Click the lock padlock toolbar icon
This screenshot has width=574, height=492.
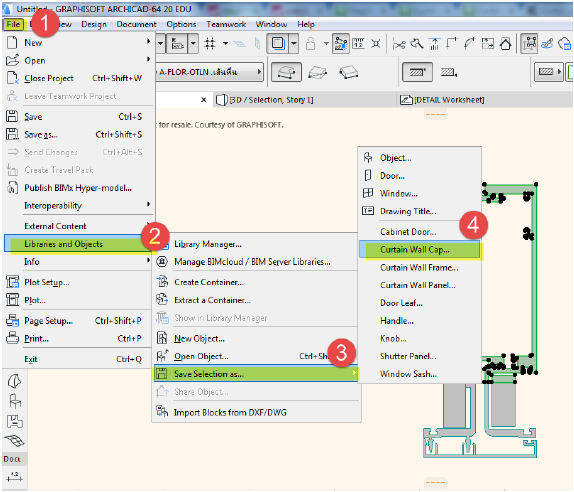310,44
